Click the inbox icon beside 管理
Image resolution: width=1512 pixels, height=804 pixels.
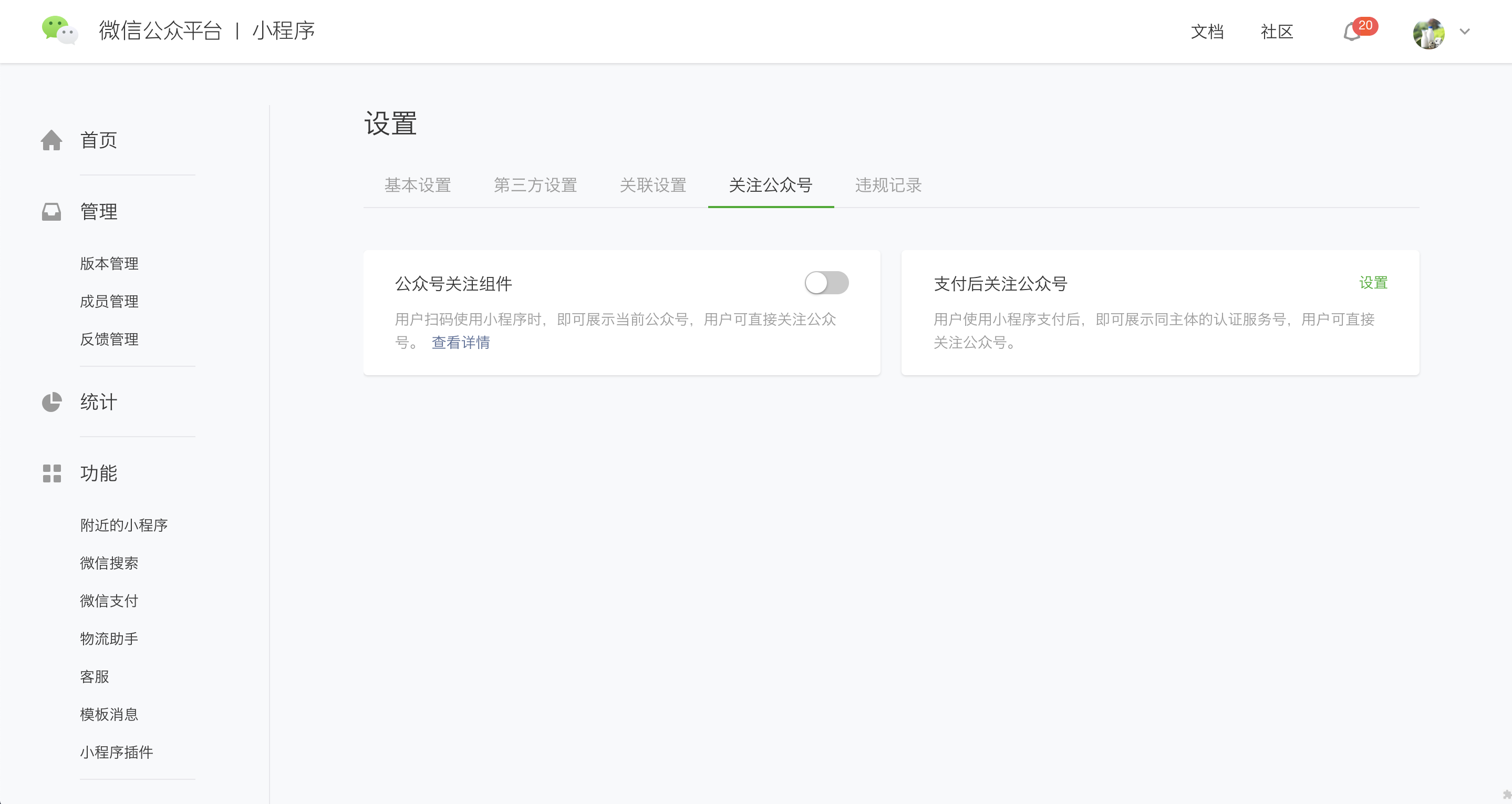coord(51,211)
